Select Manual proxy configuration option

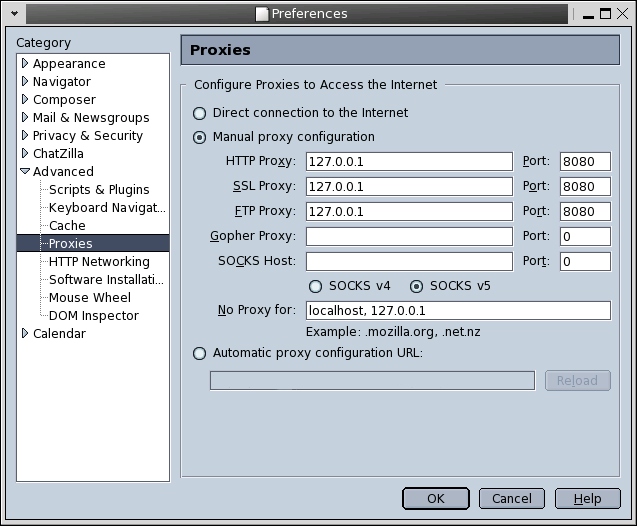[200, 137]
